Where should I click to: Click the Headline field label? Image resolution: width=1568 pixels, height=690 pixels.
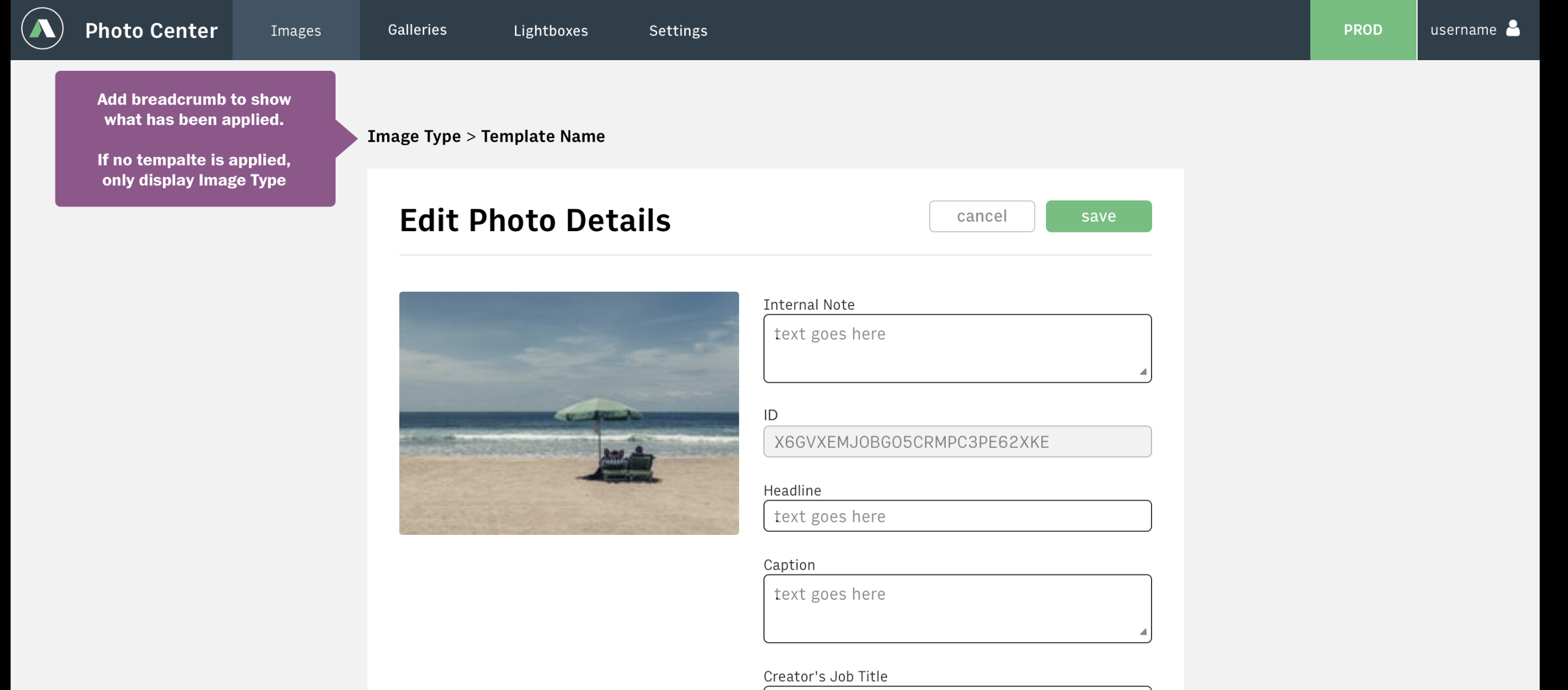(x=792, y=491)
